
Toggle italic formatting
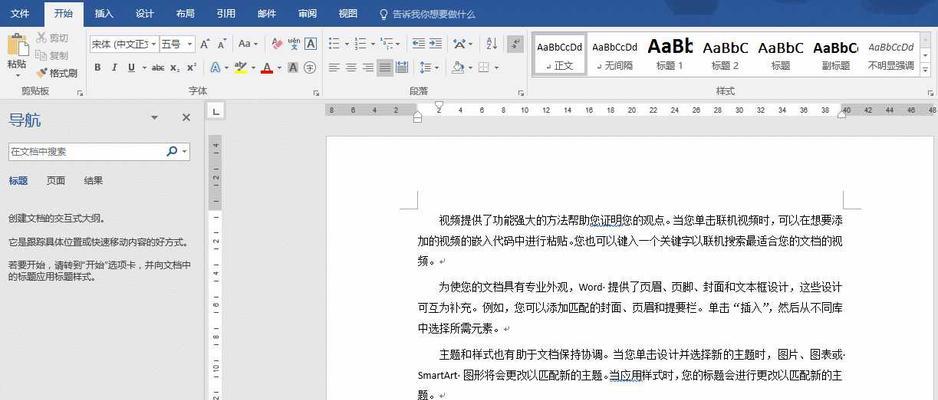(x=114, y=68)
